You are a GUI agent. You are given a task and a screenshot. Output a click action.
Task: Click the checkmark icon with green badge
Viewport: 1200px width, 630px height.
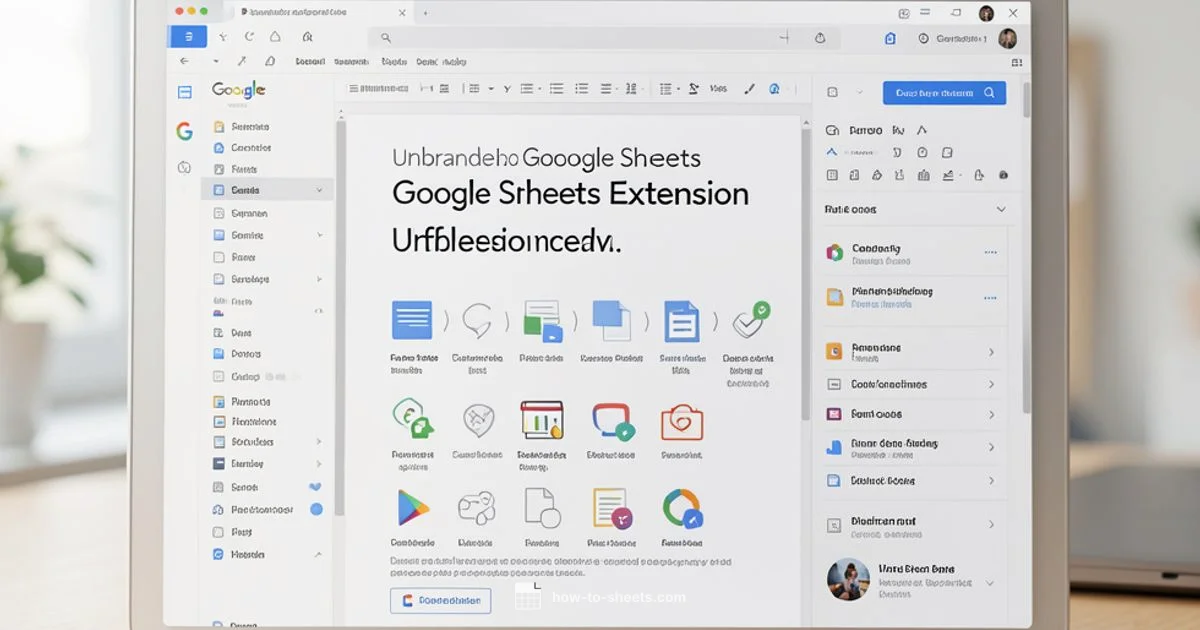pos(750,320)
